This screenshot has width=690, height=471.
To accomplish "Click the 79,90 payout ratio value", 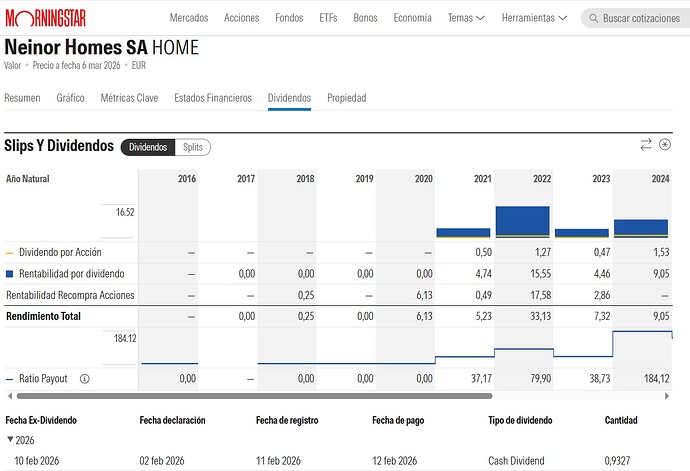I will click(540, 379).
